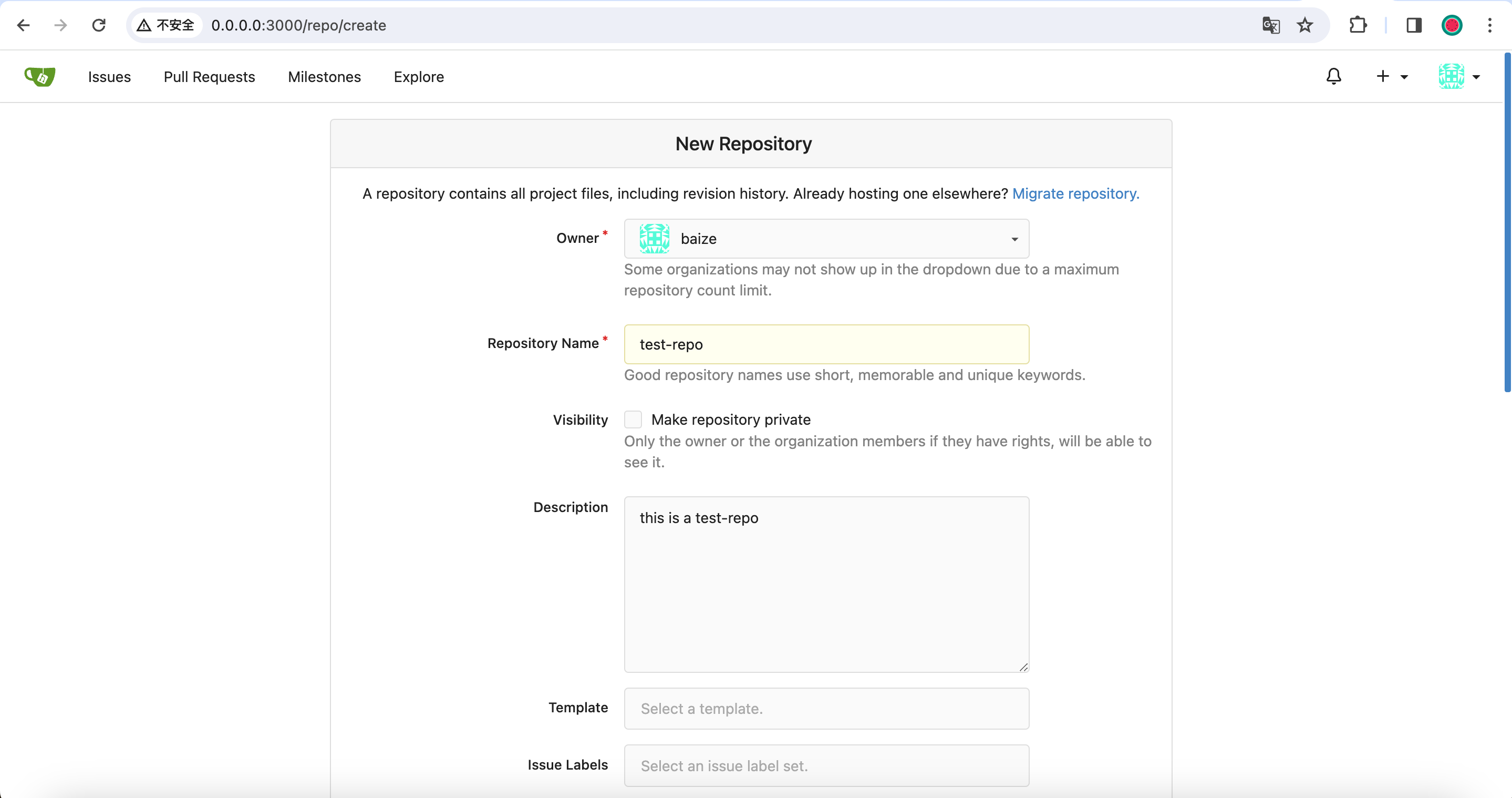Open Explore in the navigation bar
This screenshot has width=1512, height=798.
click(419, 77)
